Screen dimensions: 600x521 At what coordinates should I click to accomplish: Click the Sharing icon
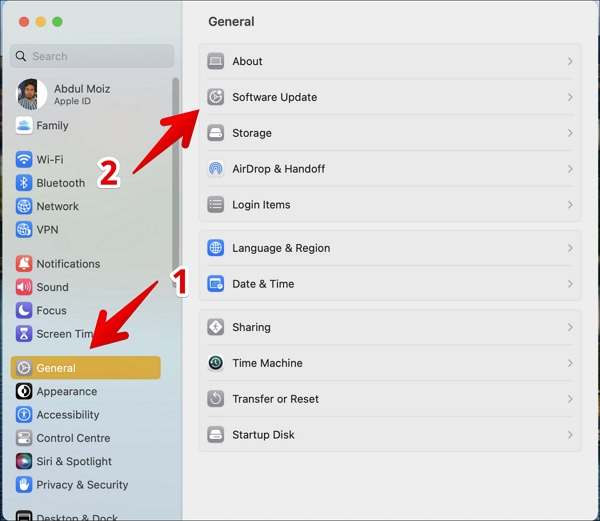point(215,327)
